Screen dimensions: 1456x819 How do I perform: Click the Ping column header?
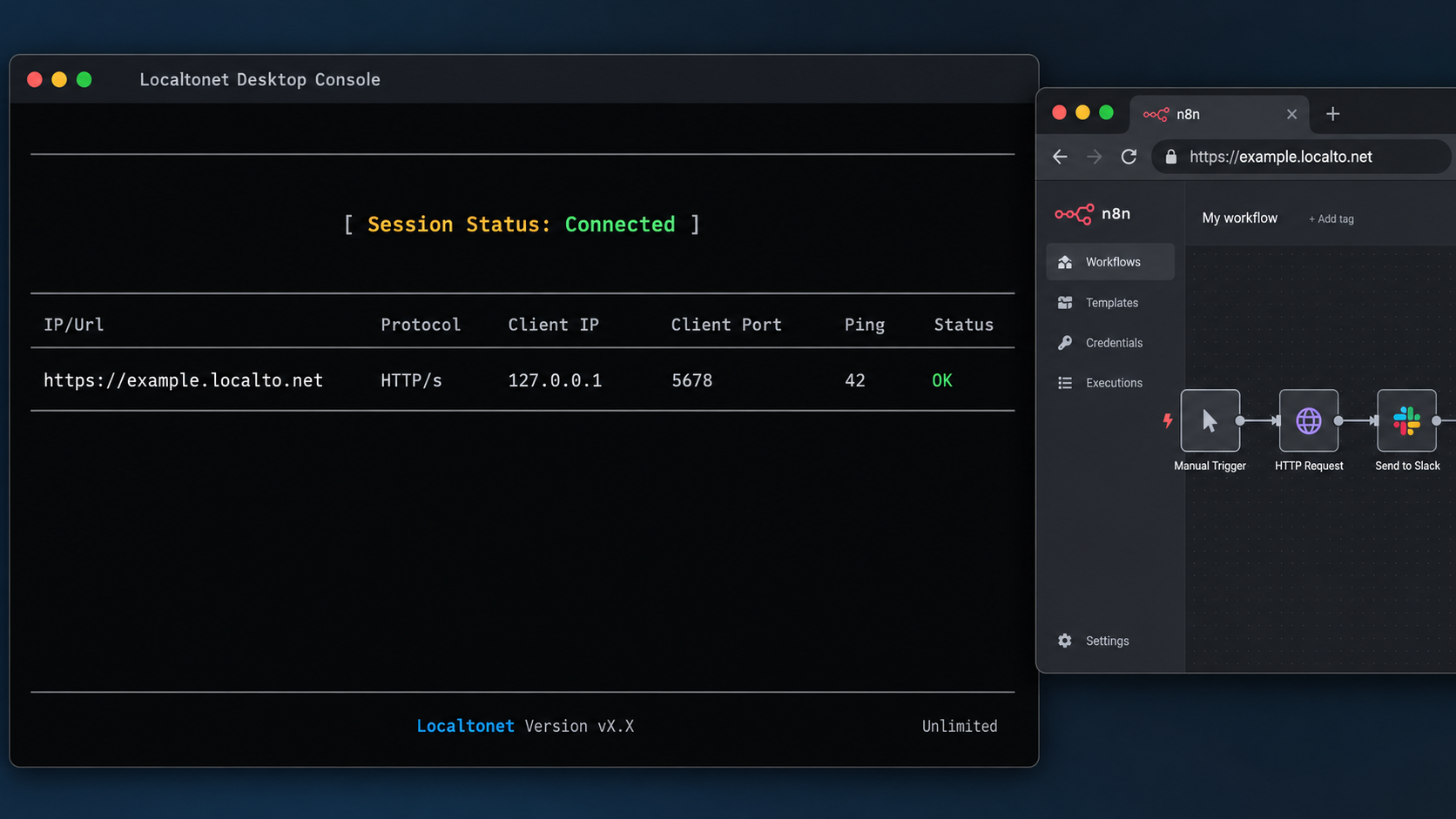pos(865,325)
